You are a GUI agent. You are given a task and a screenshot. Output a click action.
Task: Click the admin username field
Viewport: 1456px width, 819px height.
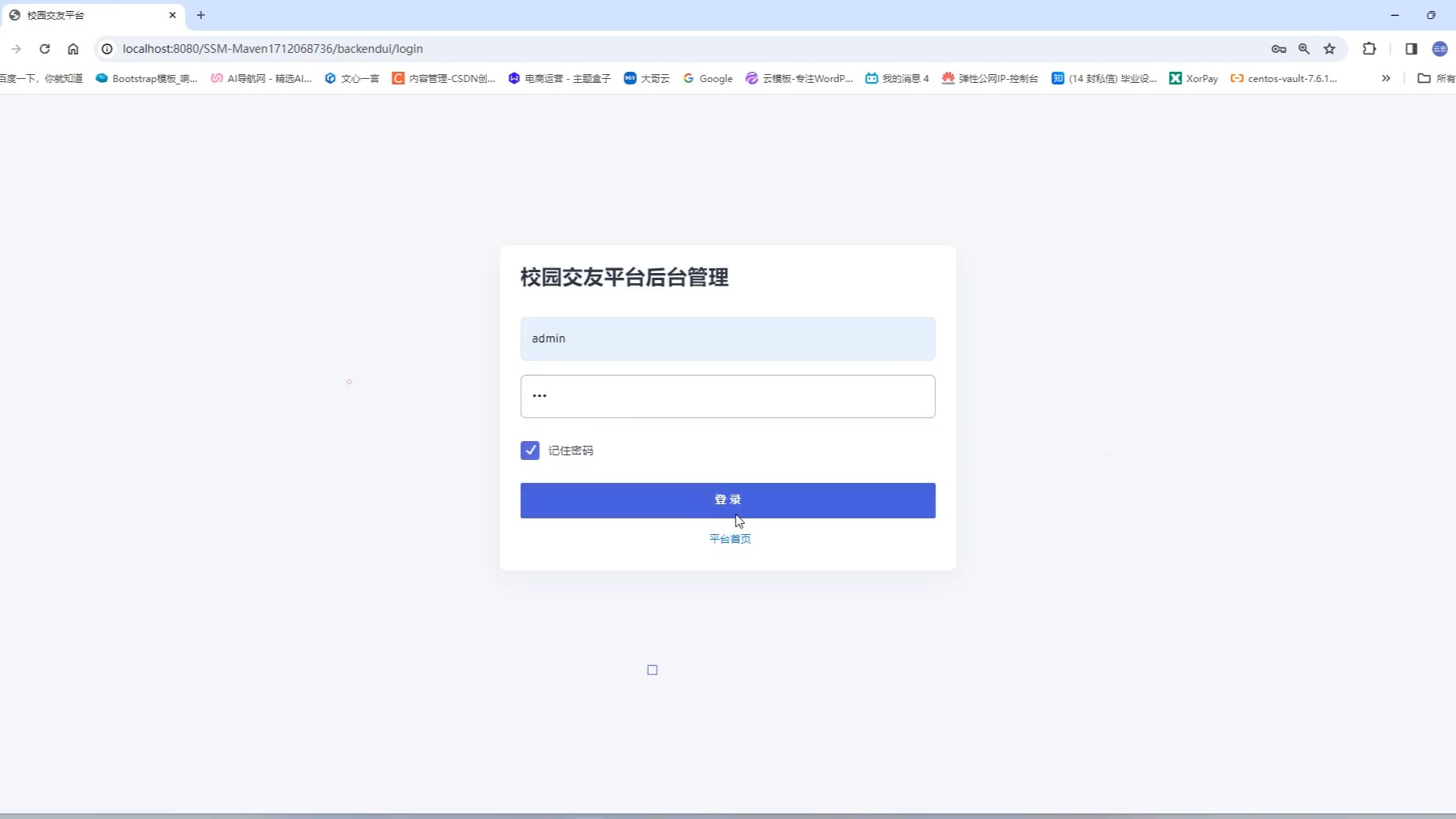tap(728, 338)
